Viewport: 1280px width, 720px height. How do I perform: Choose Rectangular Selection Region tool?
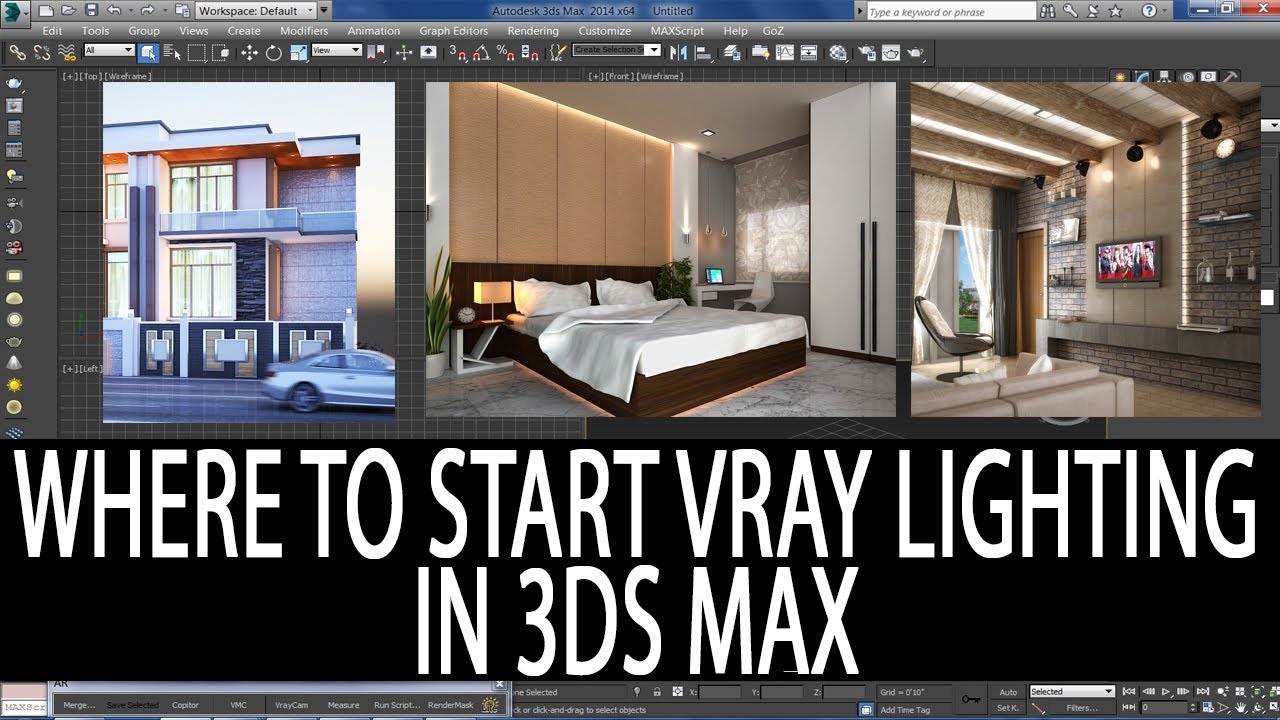(197, 52)
